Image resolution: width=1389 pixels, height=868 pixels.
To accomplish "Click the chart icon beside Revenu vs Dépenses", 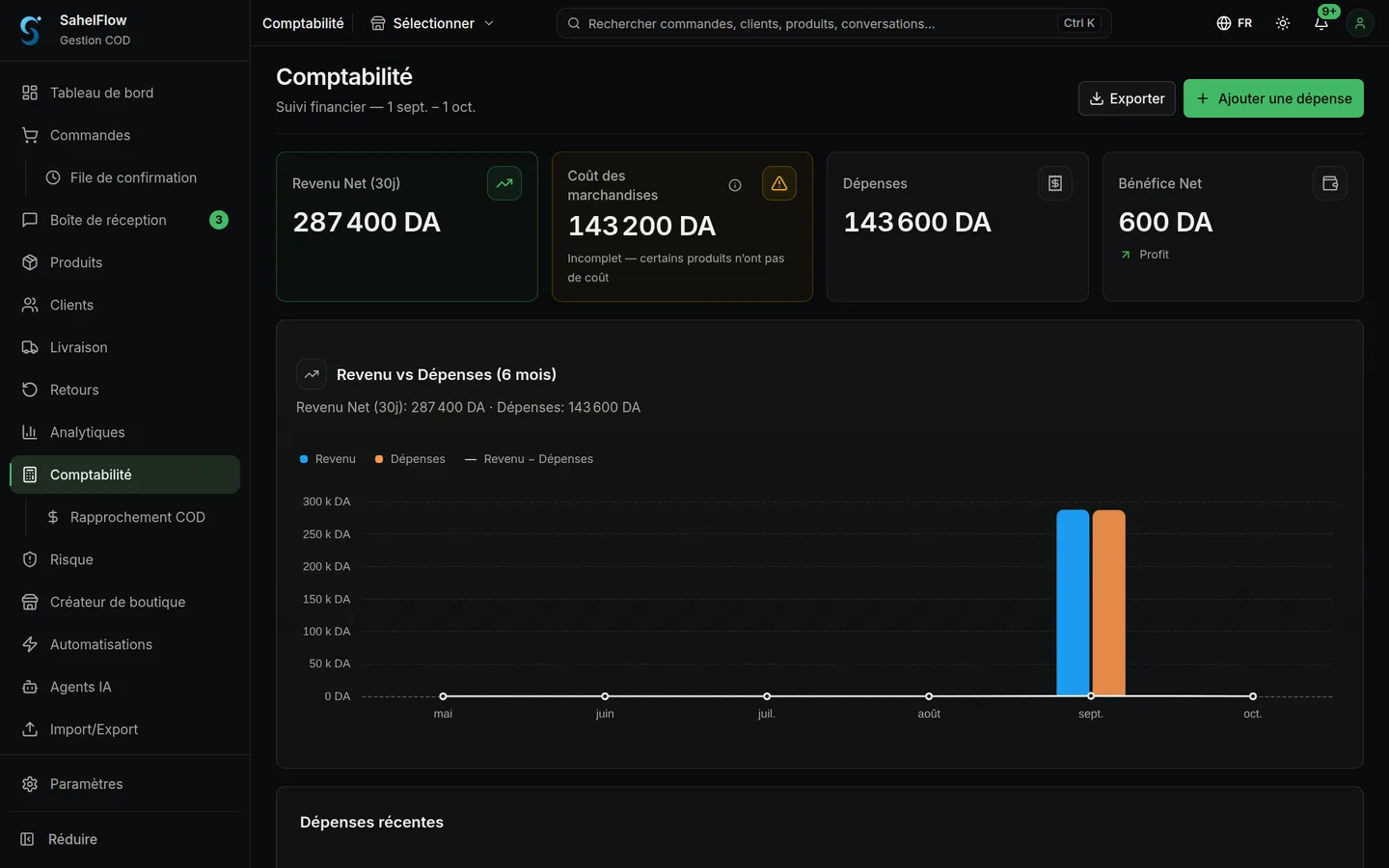I will point(312,374).
